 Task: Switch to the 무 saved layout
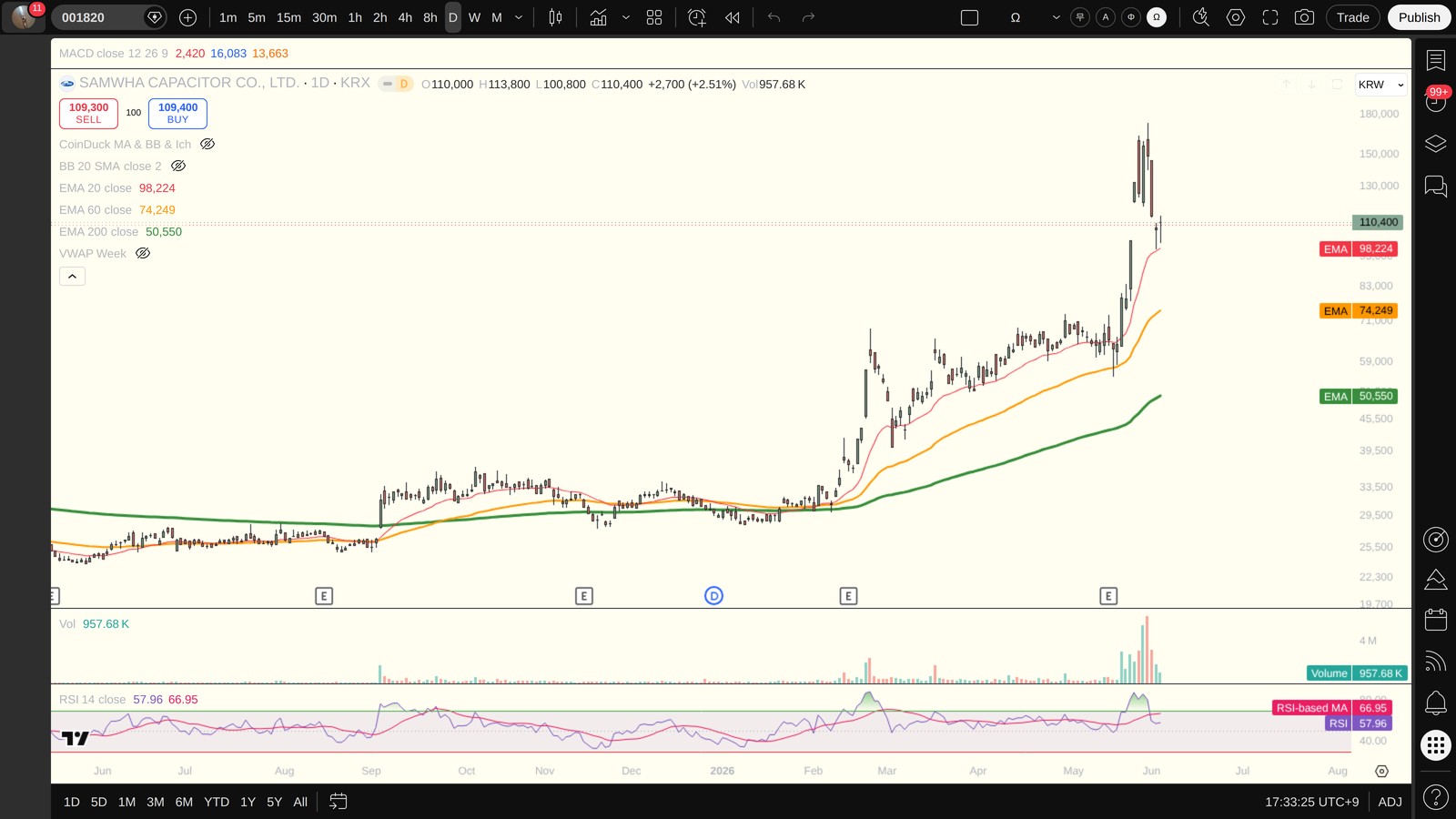click(1080, 17)
